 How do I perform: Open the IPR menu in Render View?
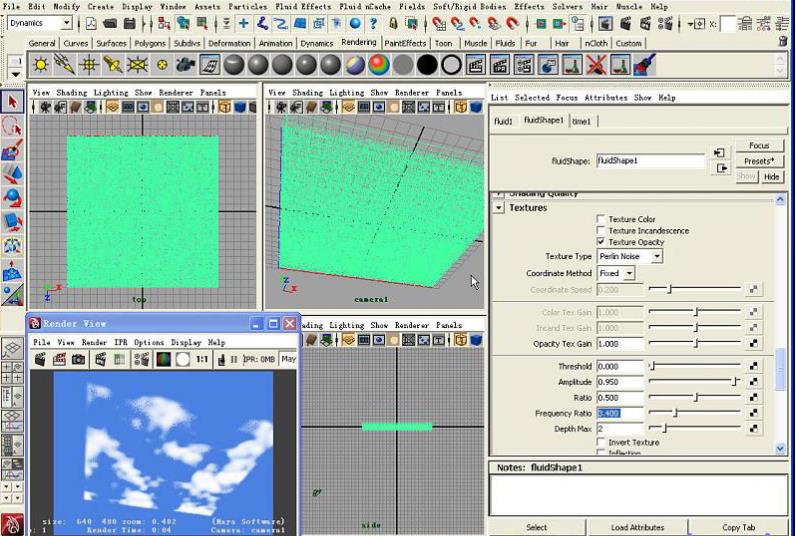tap(121, 342)
